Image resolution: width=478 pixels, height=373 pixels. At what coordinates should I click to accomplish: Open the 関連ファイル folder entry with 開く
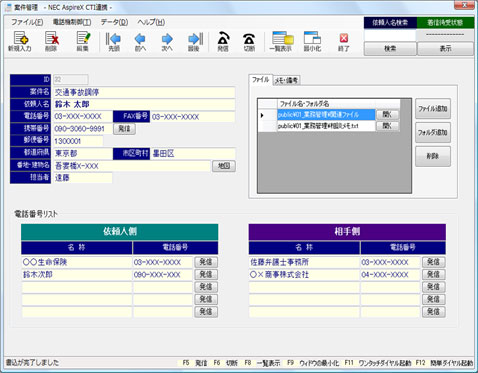[x=387, y=115]
